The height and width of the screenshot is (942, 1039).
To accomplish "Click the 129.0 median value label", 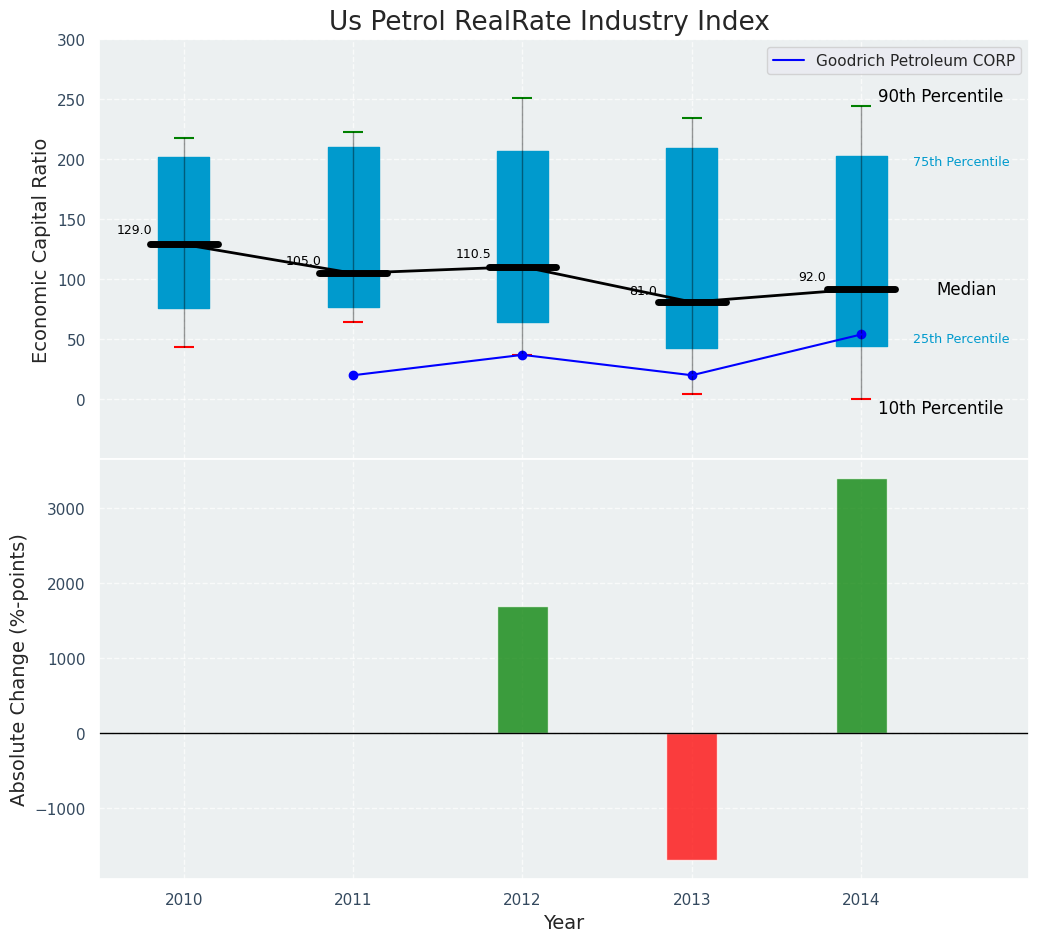I will [134, 230].
